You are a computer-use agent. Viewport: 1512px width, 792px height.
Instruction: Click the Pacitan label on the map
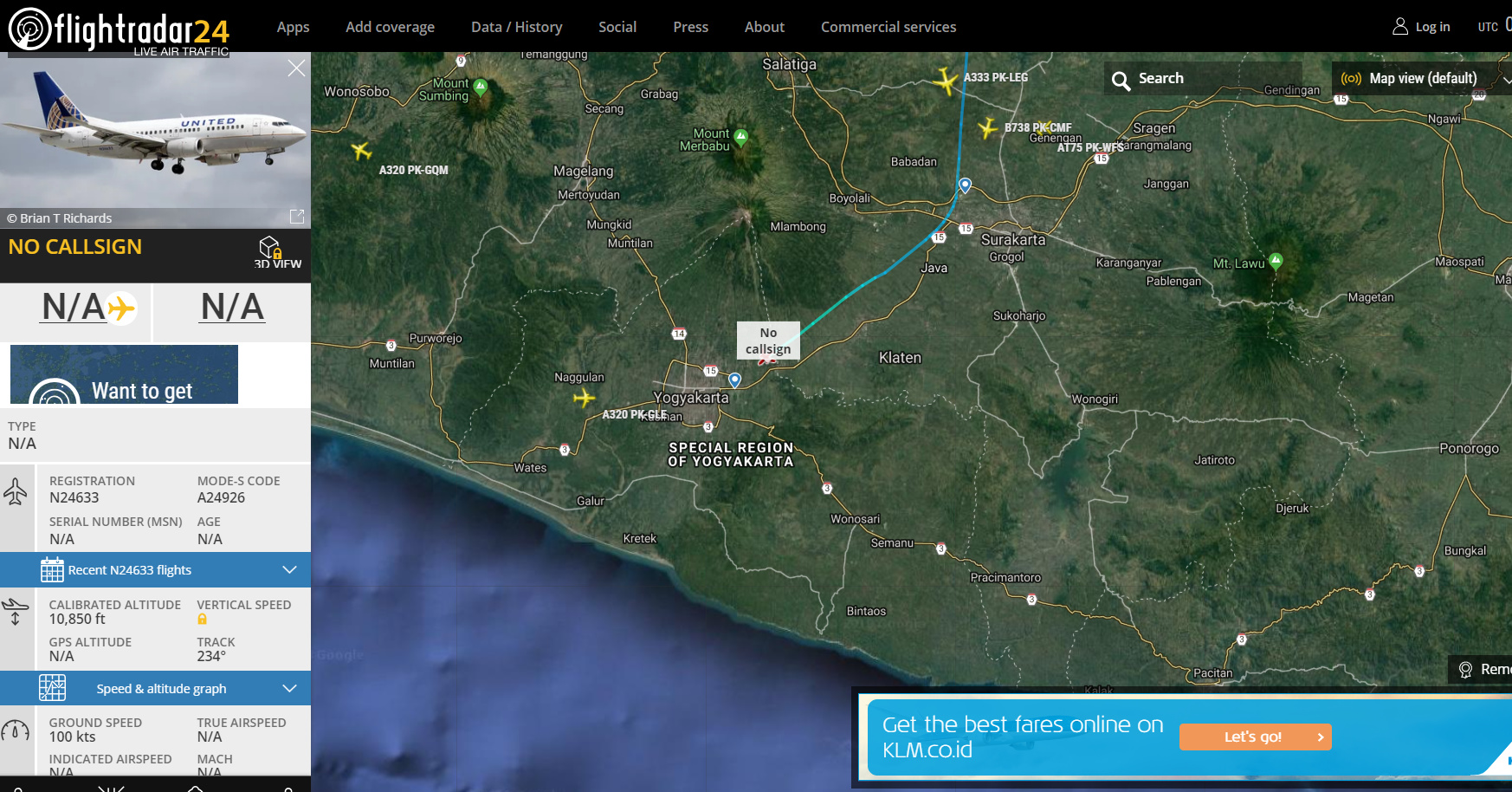pyautogui.click(x=1212, y=672)
